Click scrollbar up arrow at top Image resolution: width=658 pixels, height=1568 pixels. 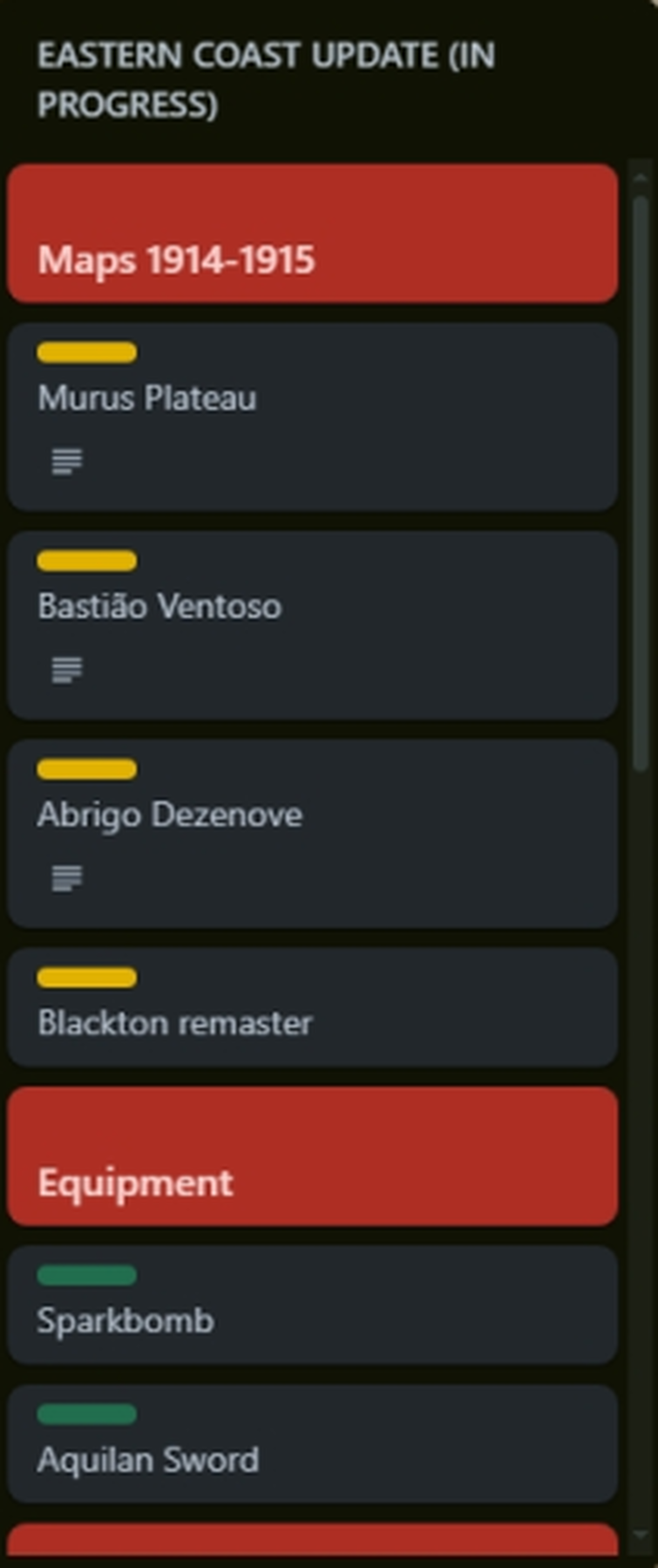pos(641,177)
